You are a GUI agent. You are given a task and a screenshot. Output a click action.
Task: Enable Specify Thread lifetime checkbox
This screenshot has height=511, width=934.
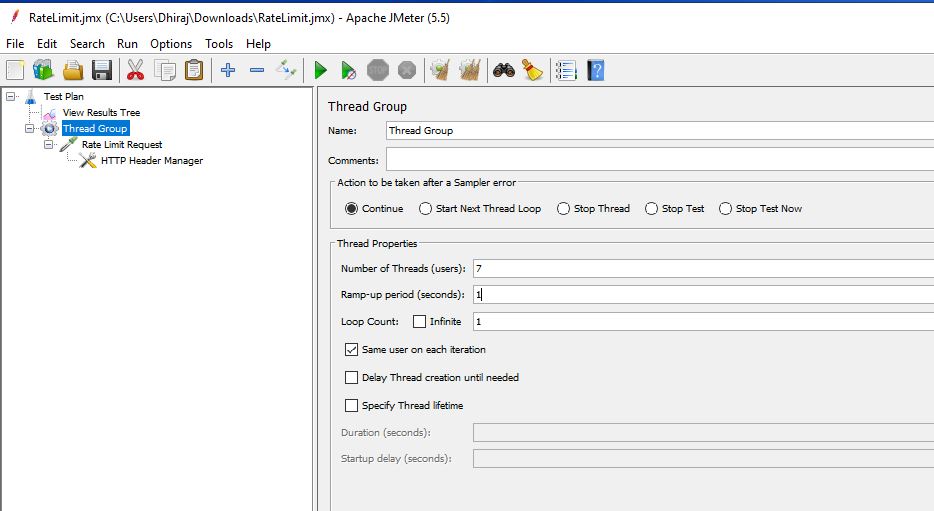coord(351,406)
